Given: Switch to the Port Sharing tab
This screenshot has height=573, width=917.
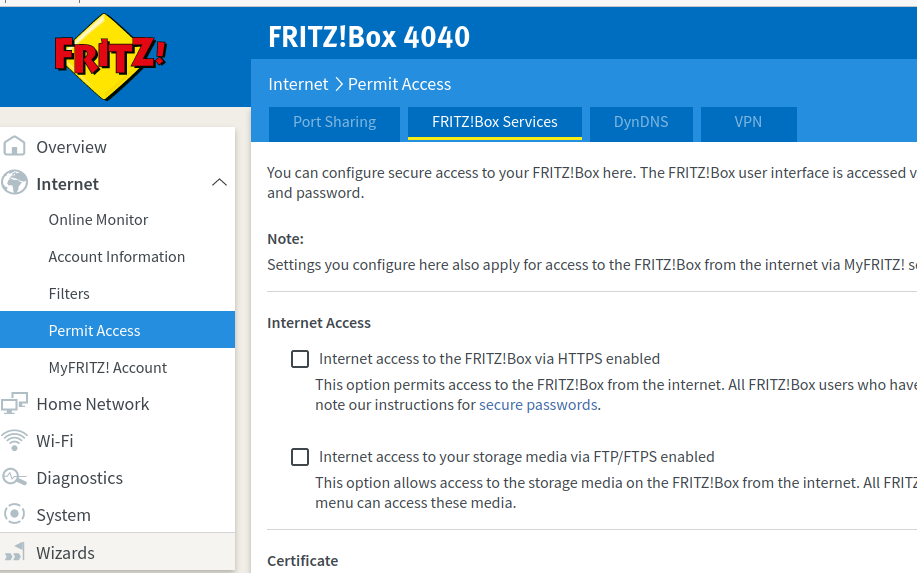Looking at the screenshot, I should [x=334, y=122].
